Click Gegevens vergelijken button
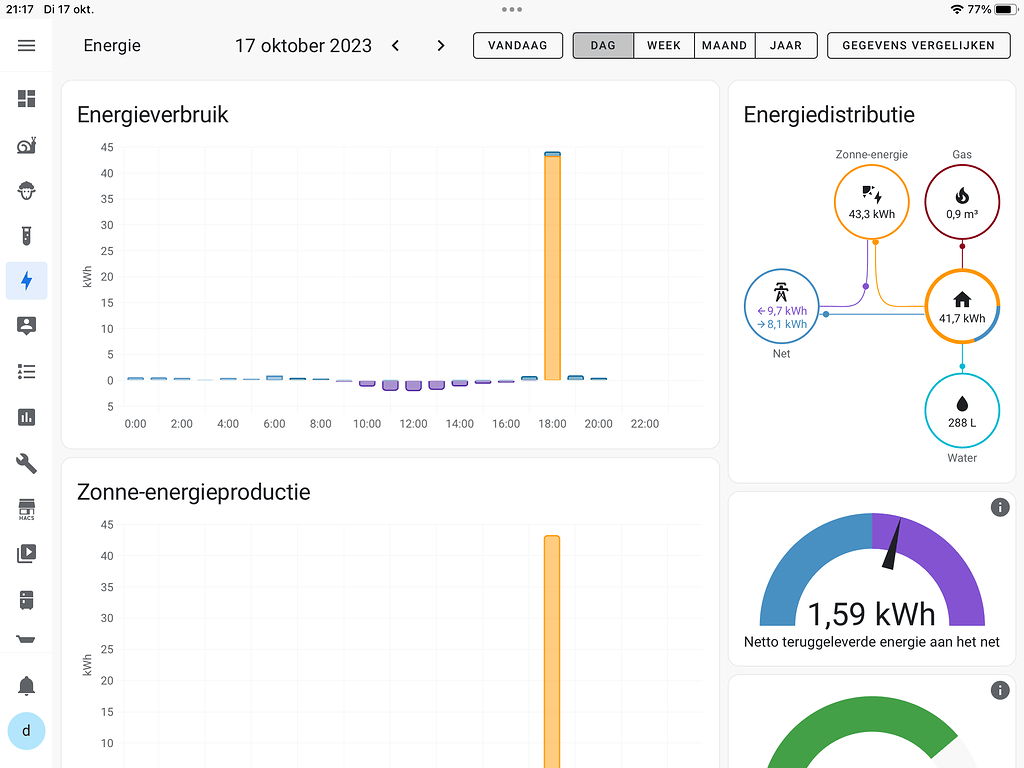The image size is (1024, 768). pyautogui.click(x=919, y=46)
